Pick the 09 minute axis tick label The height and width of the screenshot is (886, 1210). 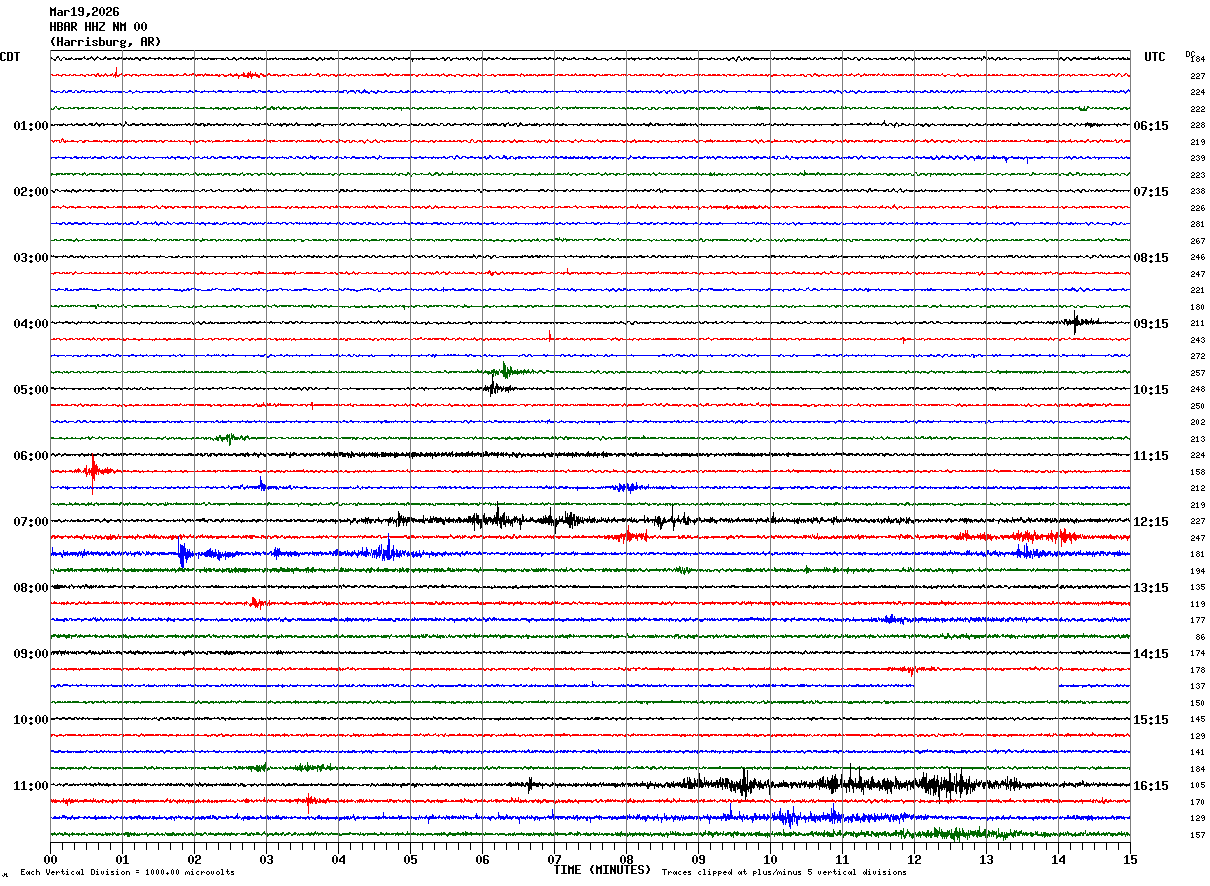pos(698,858)
